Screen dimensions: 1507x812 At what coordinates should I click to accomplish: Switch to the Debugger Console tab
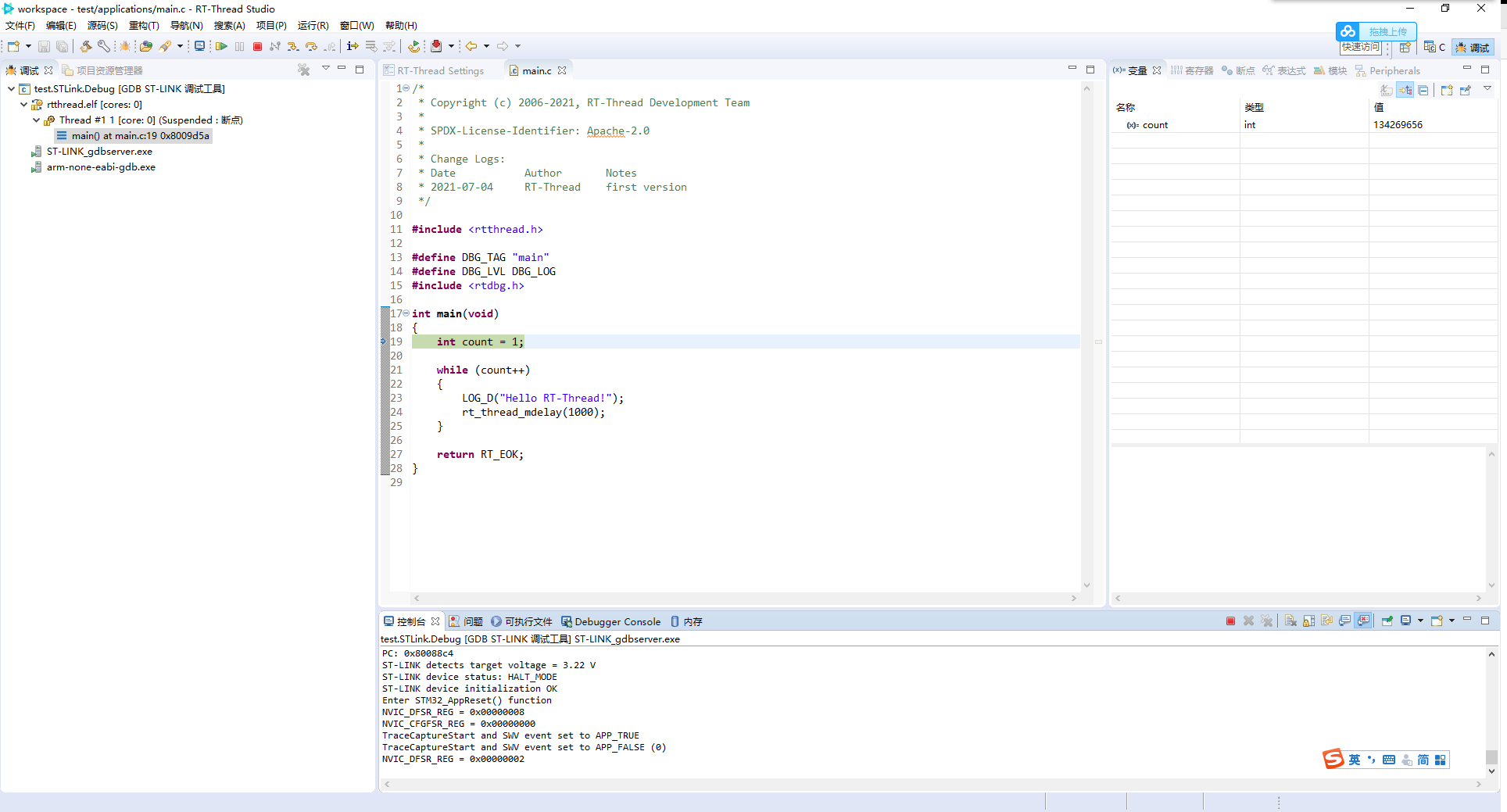coord(617,621)
